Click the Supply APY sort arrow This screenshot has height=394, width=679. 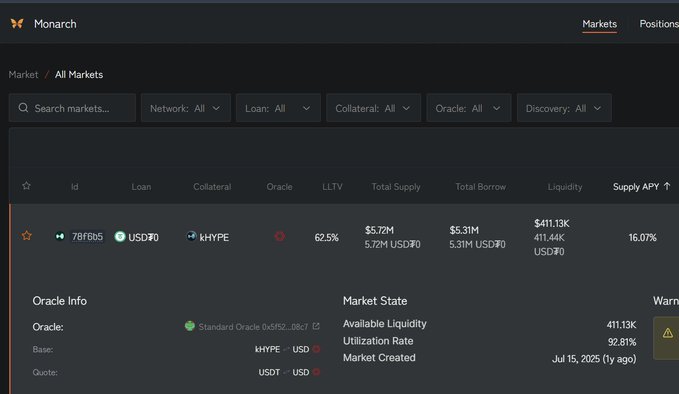[x=667, y=186]
